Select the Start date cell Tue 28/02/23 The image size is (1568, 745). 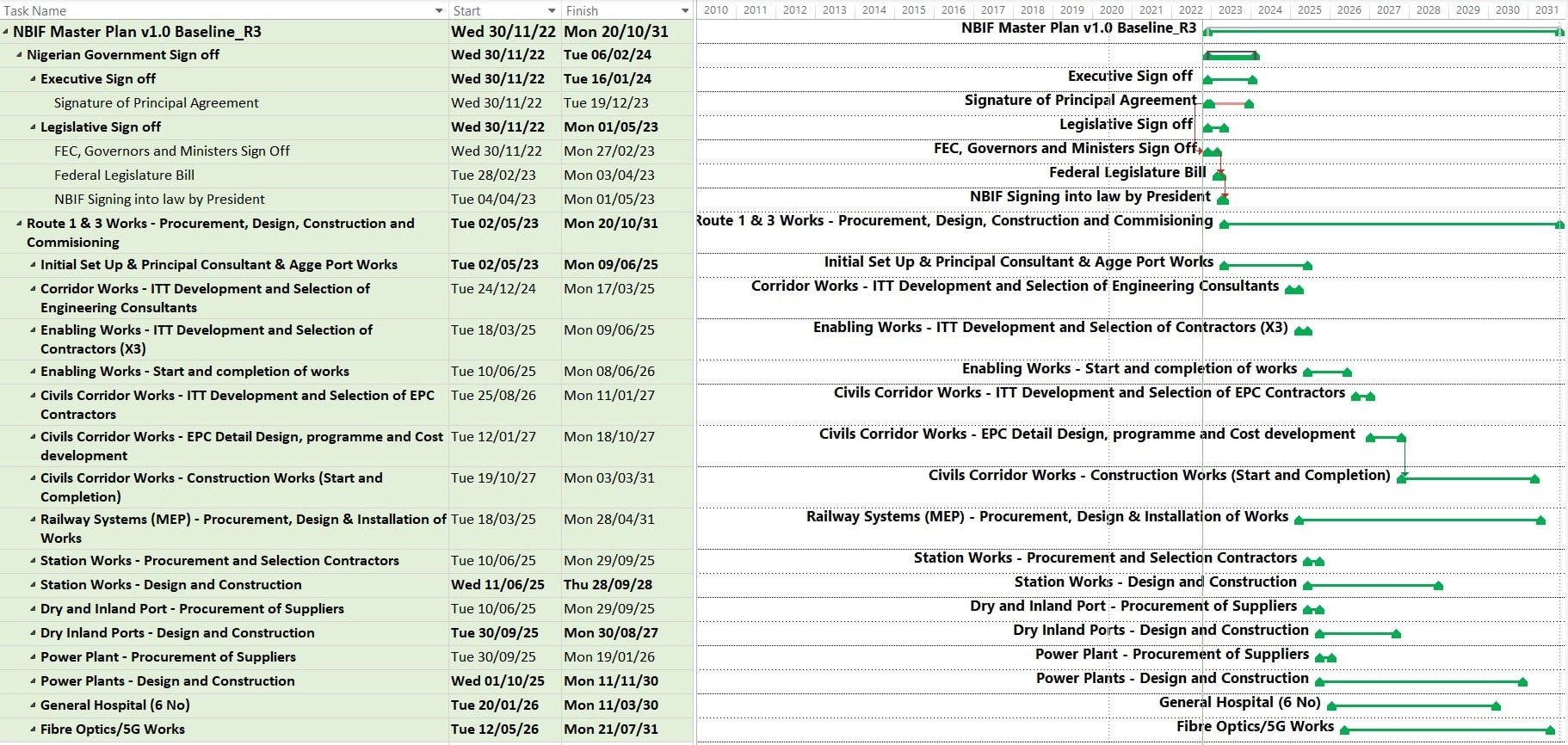point(493,175)
